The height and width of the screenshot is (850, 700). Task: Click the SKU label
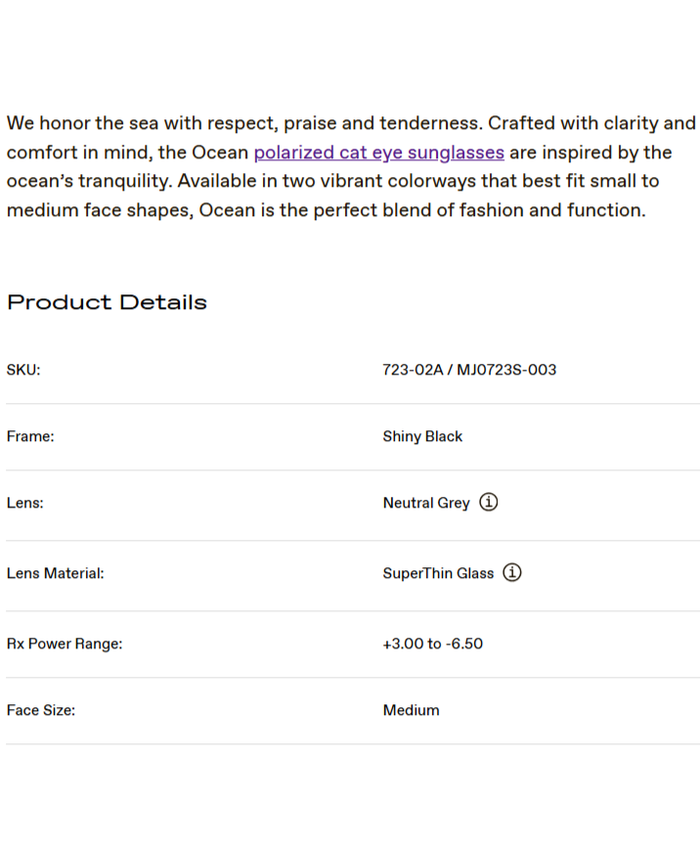click(23, 370)
